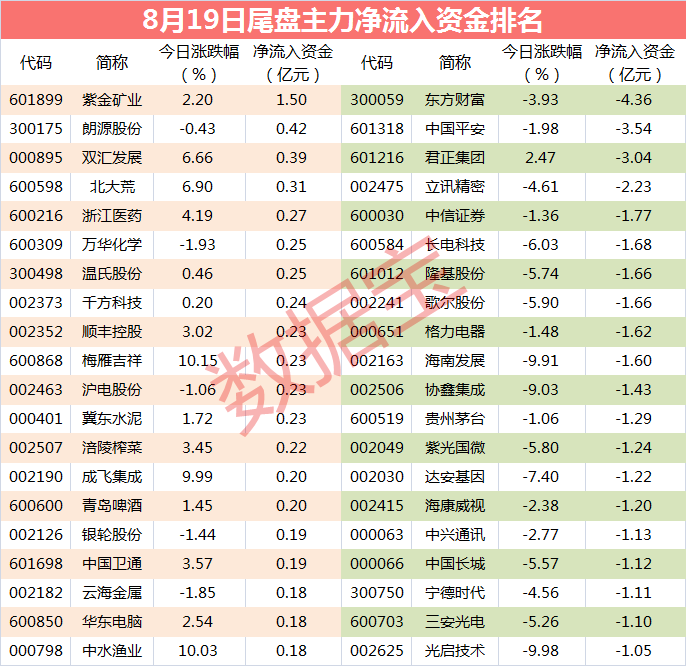Select the 1.50 net inflow value
The image size is (686, 666).
click(x=291, y=100)
